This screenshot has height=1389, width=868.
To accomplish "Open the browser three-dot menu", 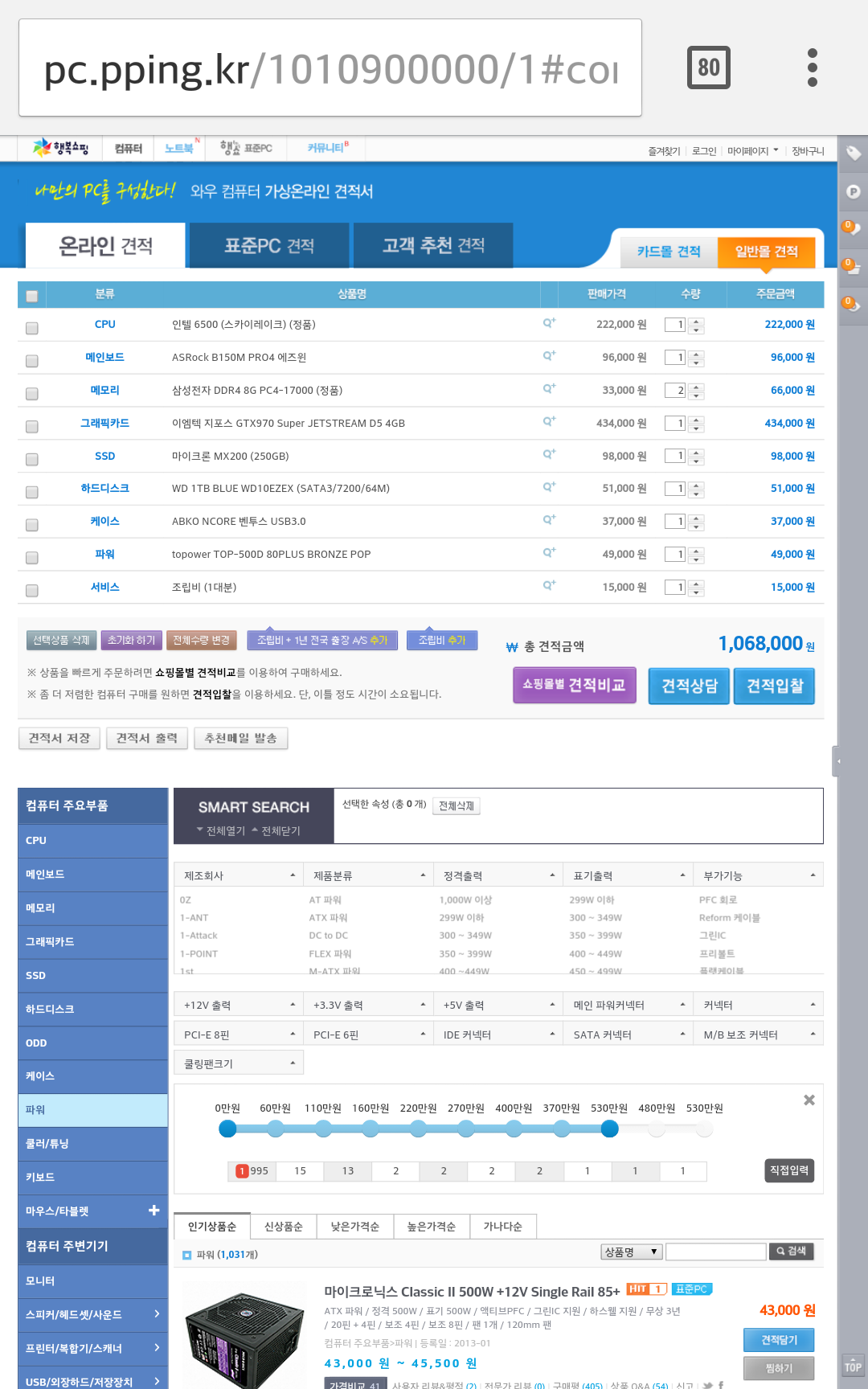I will pyautogui.click(x=812, y=68).
